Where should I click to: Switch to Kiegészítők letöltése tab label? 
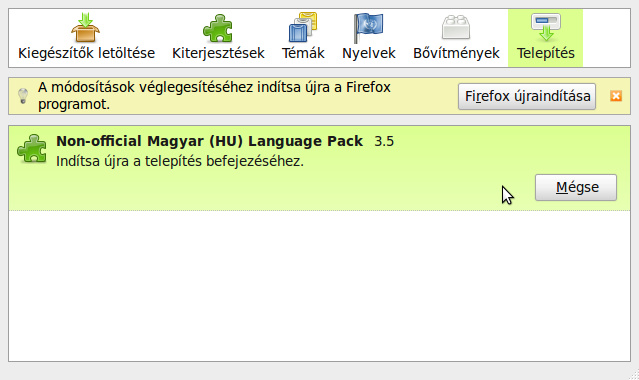click(x=86, y=53)
